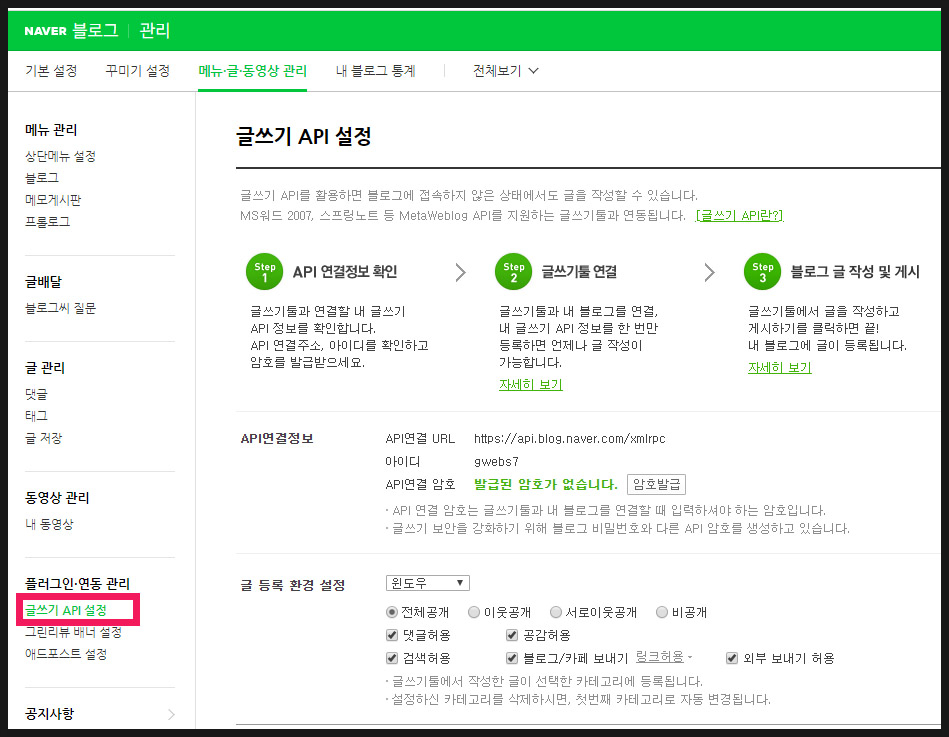Screen dimensions: 949x737
Task: Click the 암호발급 button
Action: coord(657,484)
